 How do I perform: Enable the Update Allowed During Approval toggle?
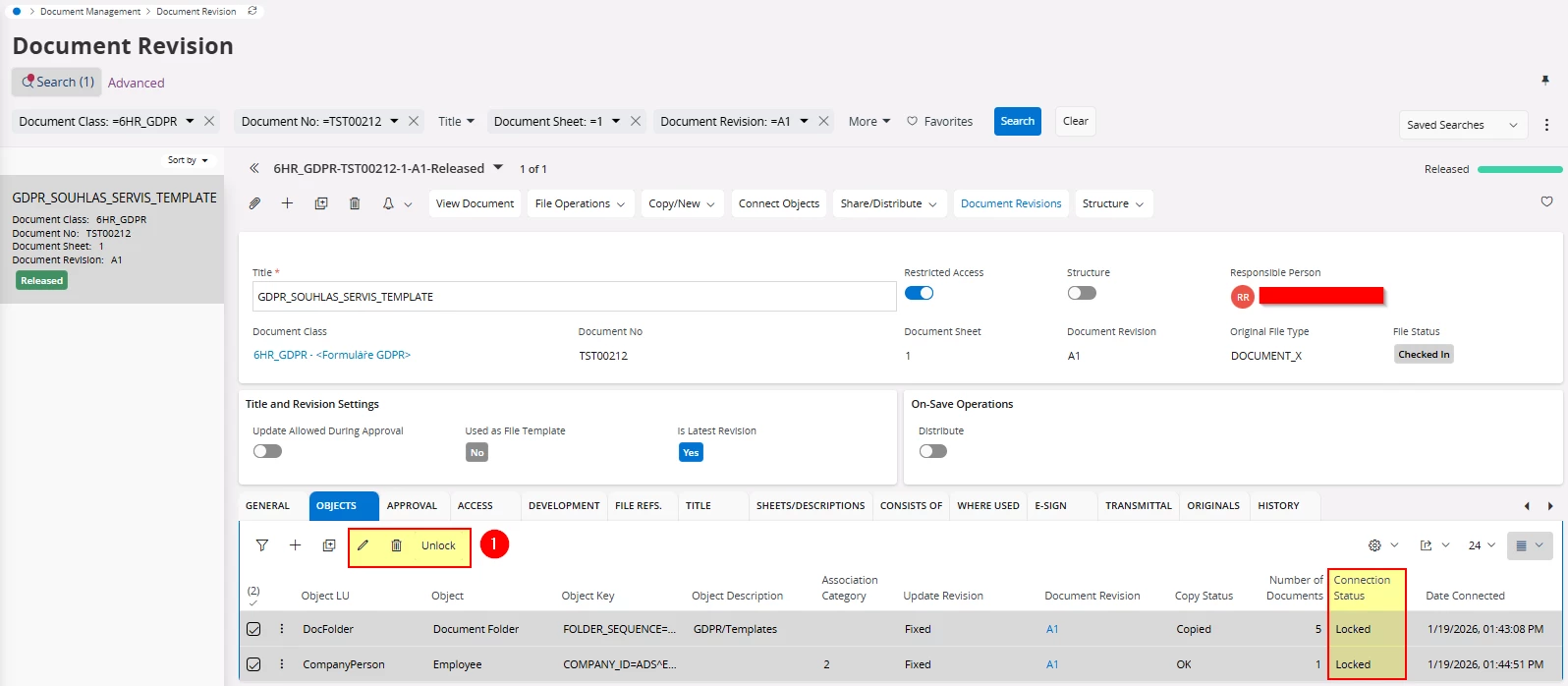click(267, 451)
